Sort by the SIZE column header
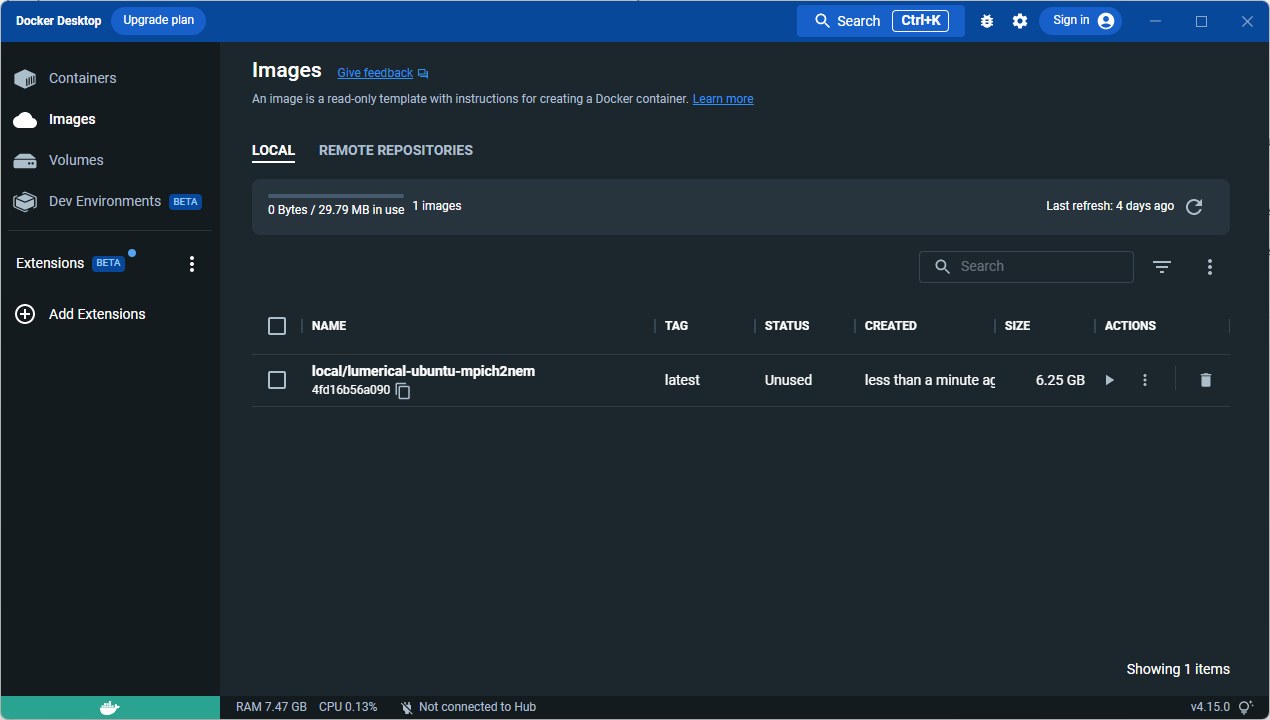 [x=1017, y=326]
